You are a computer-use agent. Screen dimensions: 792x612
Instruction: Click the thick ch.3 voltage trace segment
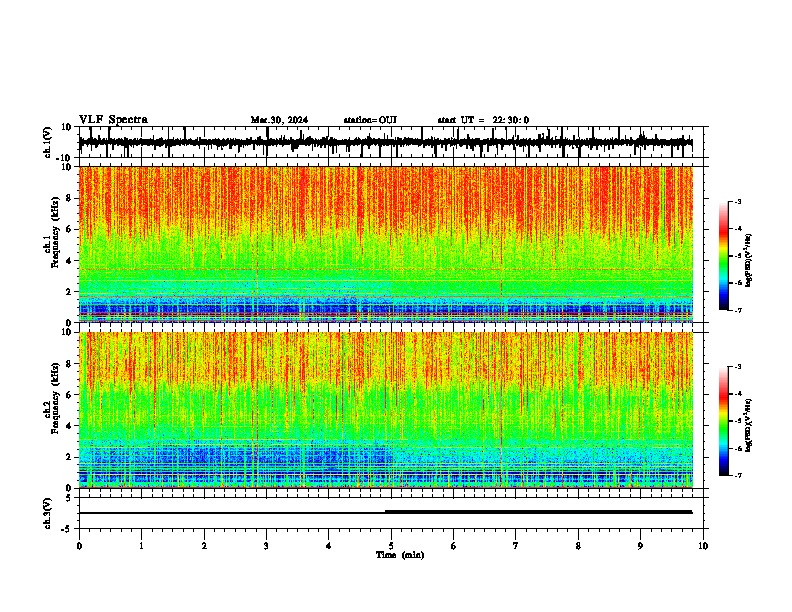pyautogui.click(x=538, y=512)
